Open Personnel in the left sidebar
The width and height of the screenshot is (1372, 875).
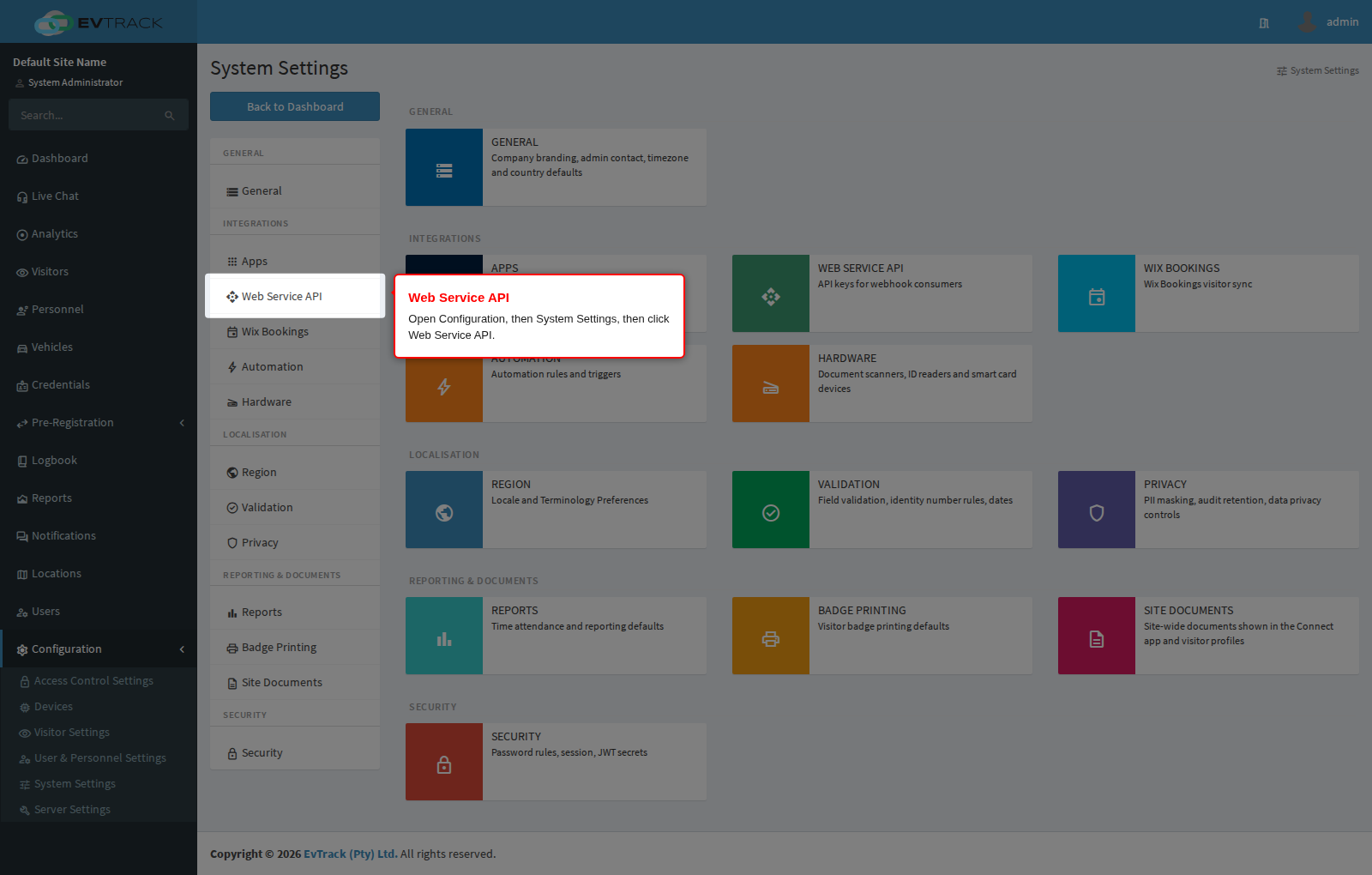click(99, 310)
